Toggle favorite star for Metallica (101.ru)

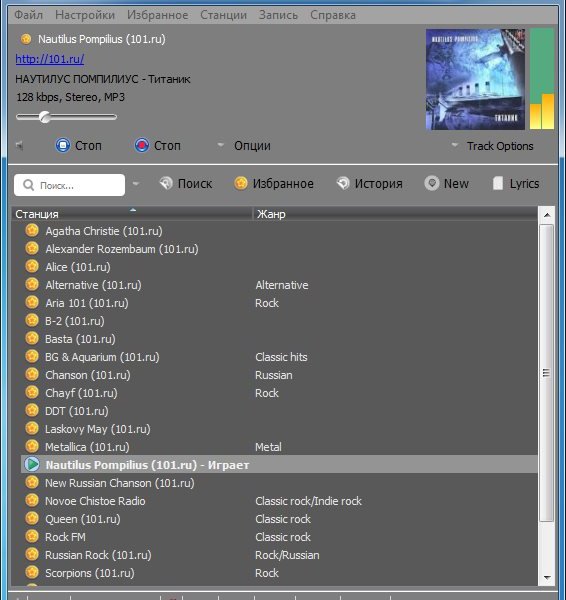click(32, 447)
